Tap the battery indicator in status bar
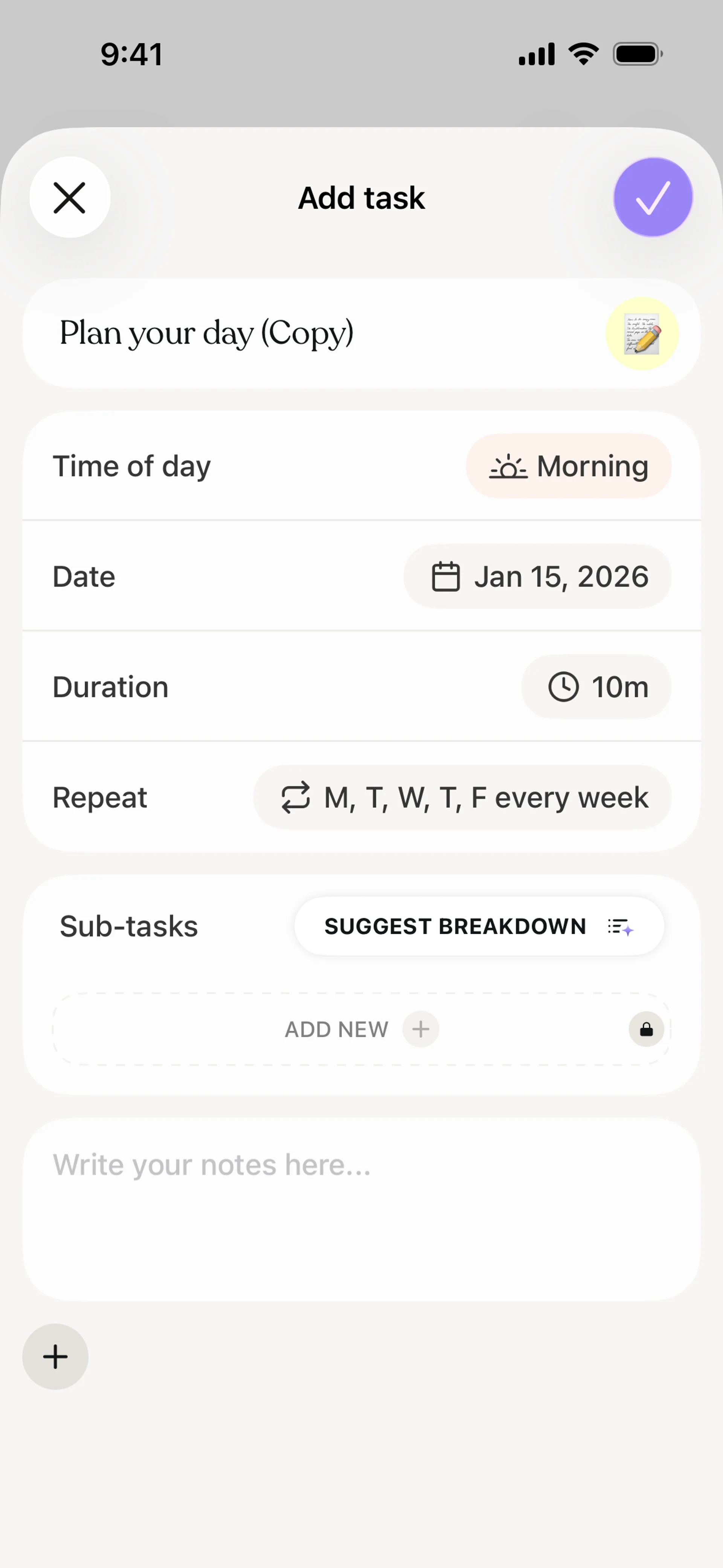 tap(637, 54)
